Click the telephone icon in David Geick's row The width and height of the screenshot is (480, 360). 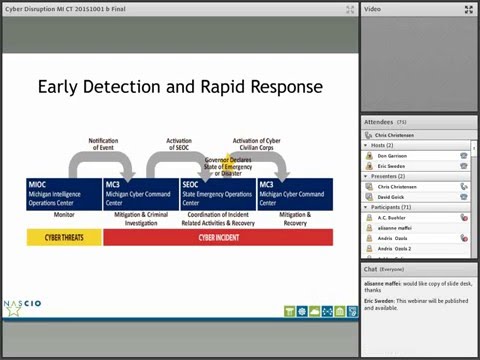click(x=464, y=197)
